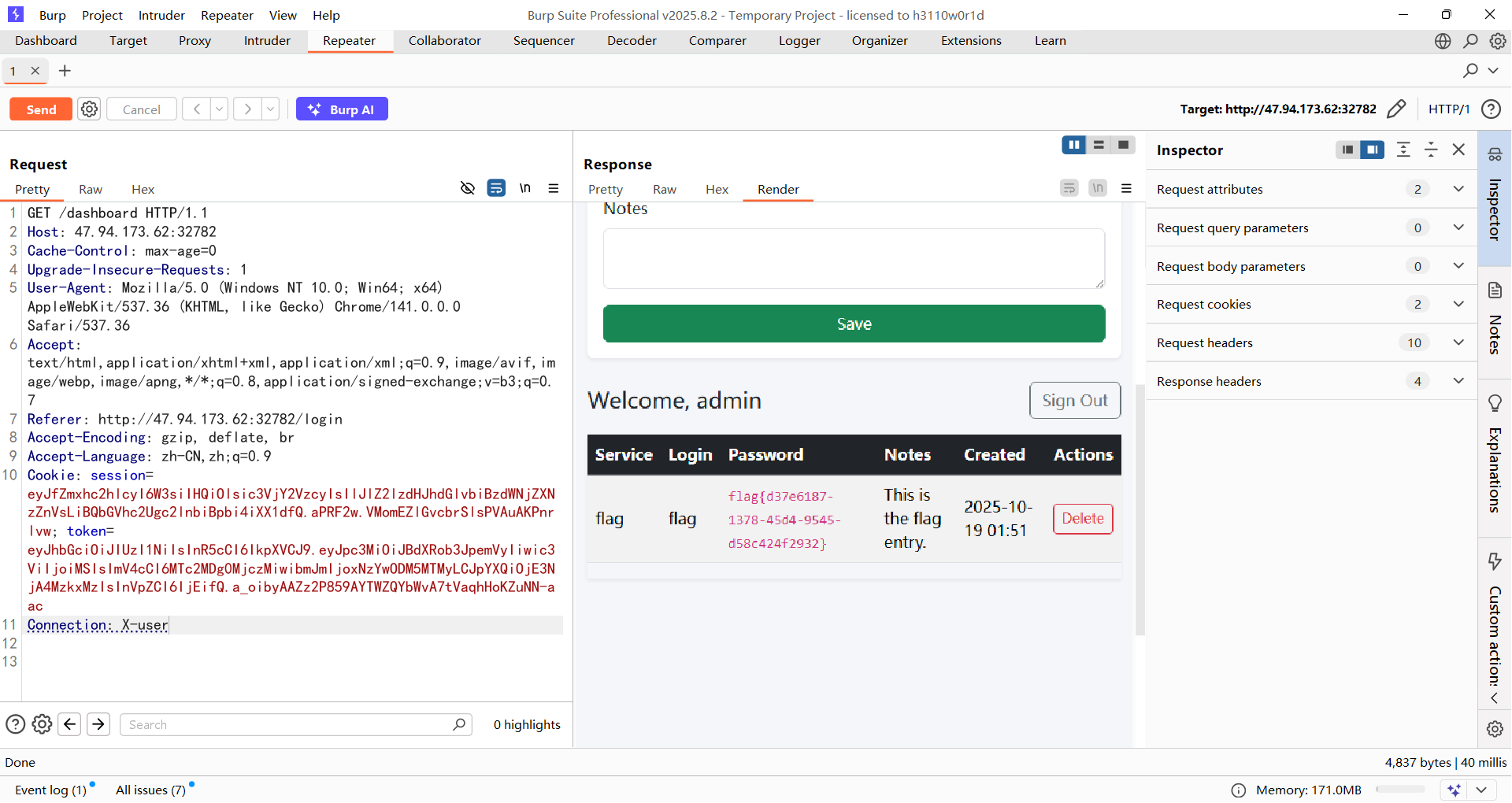Switch to side-by-side split layout view
1512x803 pixels.
click(1073, 145)
